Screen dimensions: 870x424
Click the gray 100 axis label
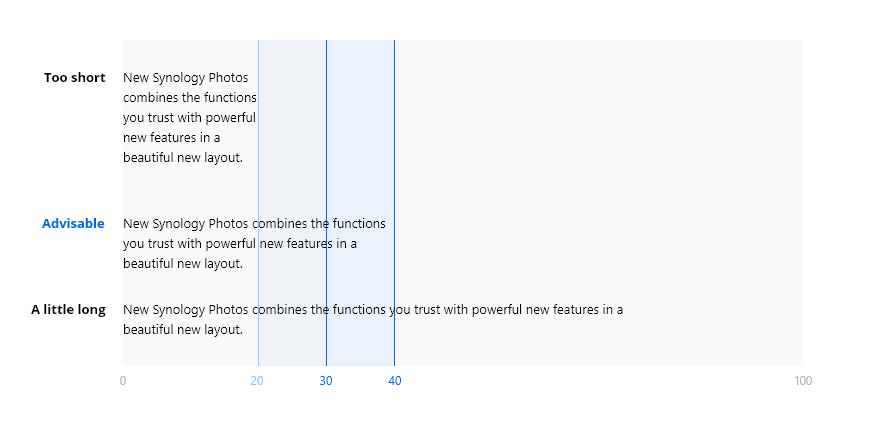tap(802, 381)
